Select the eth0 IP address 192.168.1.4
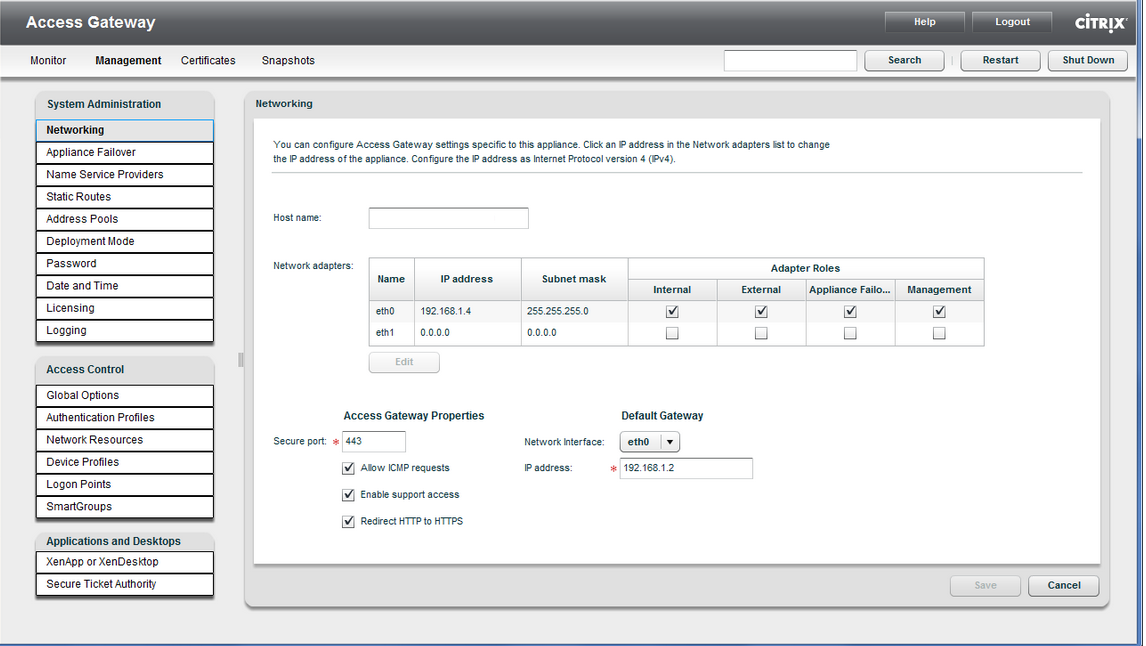 pos(446,312)
